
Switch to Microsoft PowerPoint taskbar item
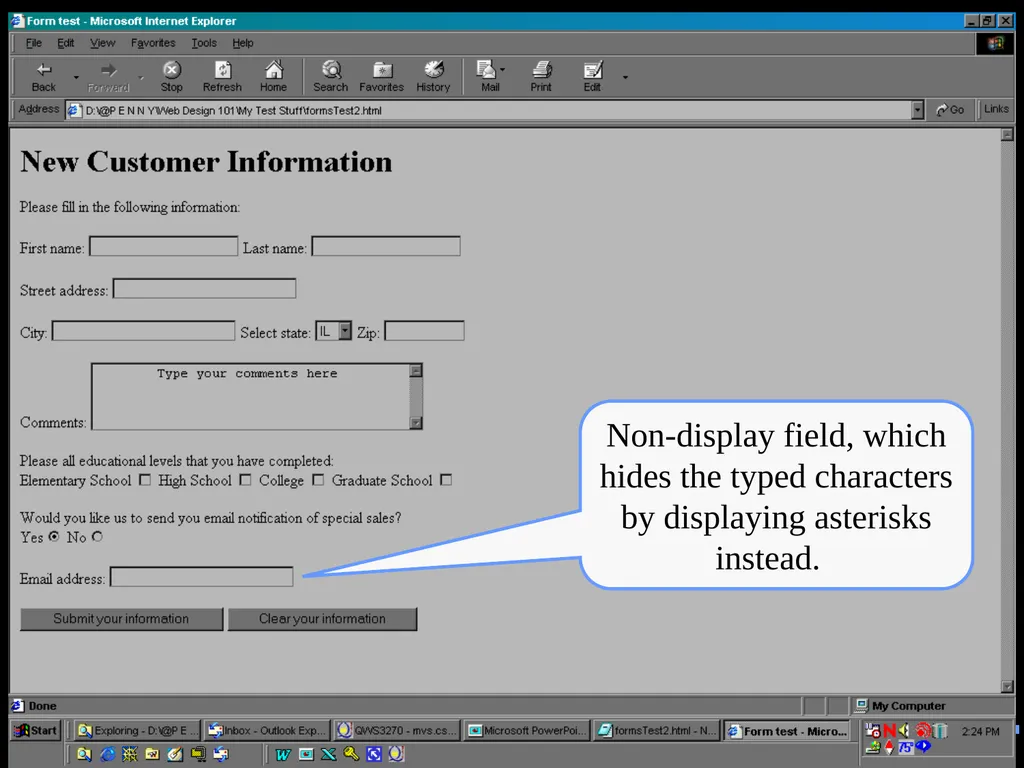[527, 731]
